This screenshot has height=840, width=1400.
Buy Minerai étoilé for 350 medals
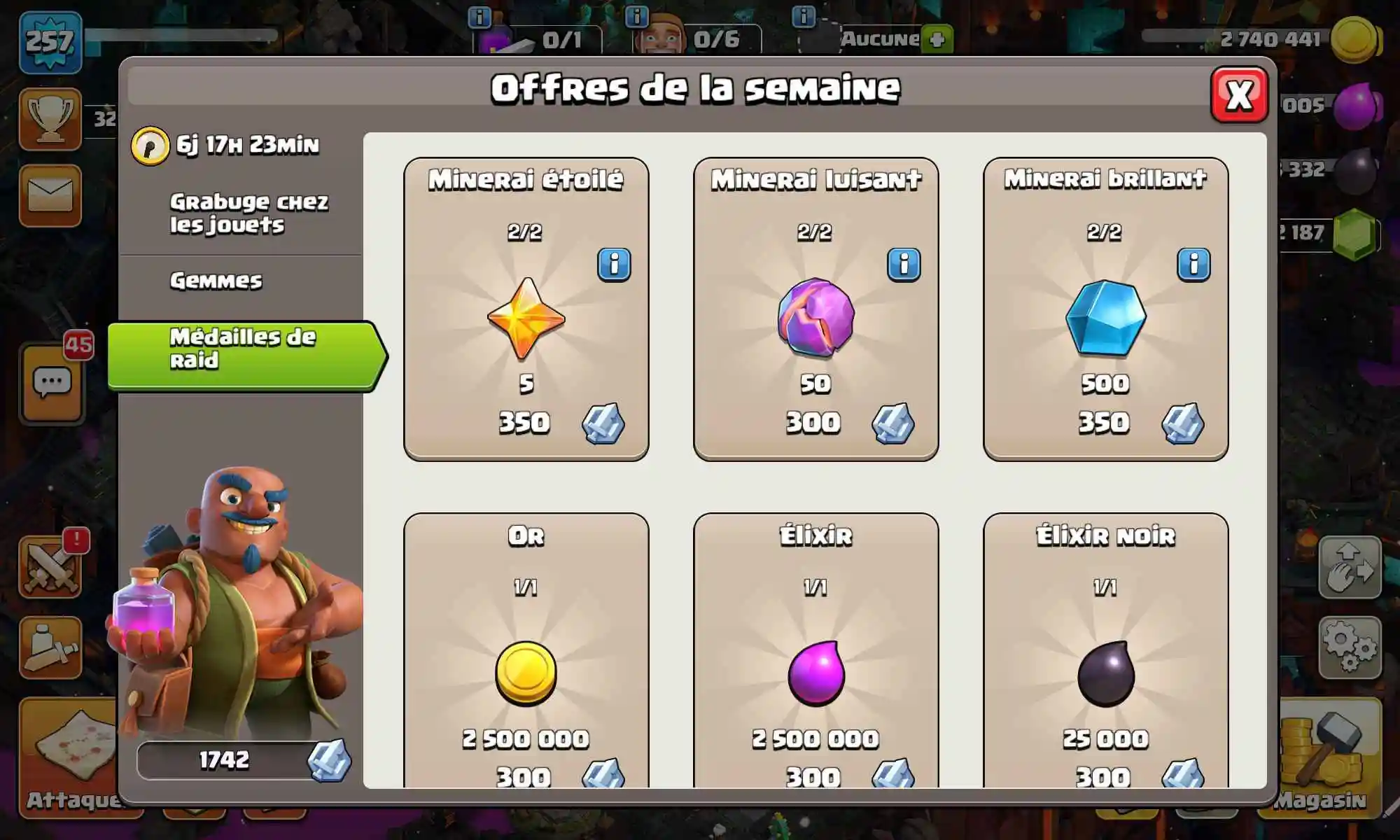pyautogui.click(x=526, y=309)
